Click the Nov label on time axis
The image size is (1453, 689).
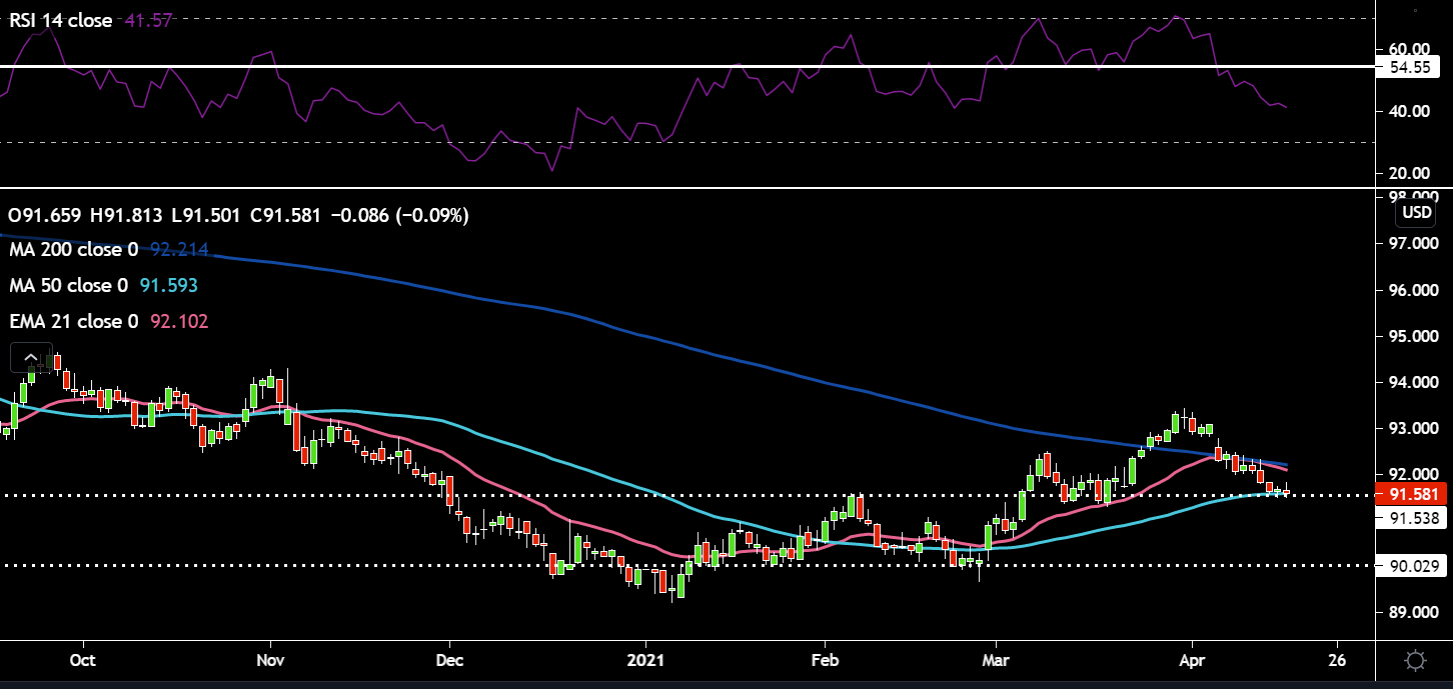coord(271,661)
